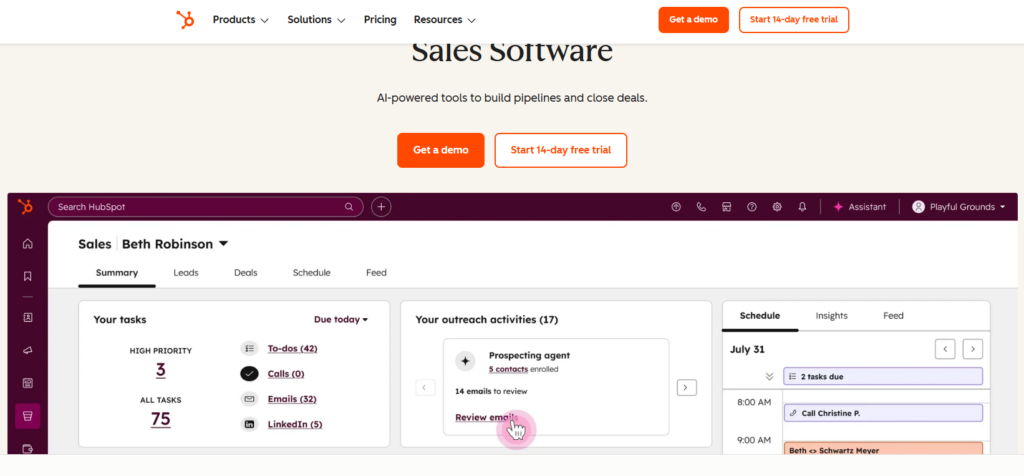This screenshot has height=476, width=1024.
Task: Open the Home icon in the dashboard sidebar
Action: coord(27,244)
